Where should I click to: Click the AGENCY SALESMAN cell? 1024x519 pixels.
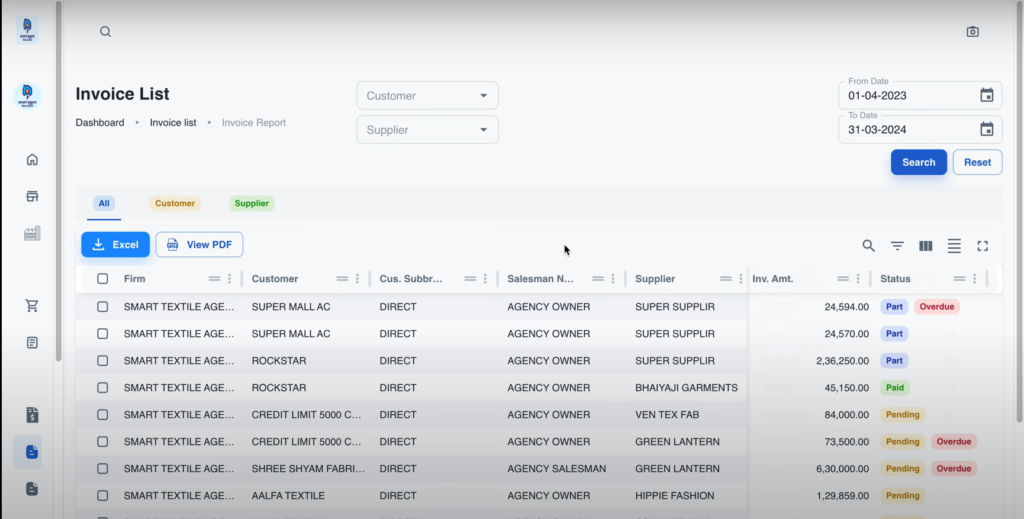556,469
